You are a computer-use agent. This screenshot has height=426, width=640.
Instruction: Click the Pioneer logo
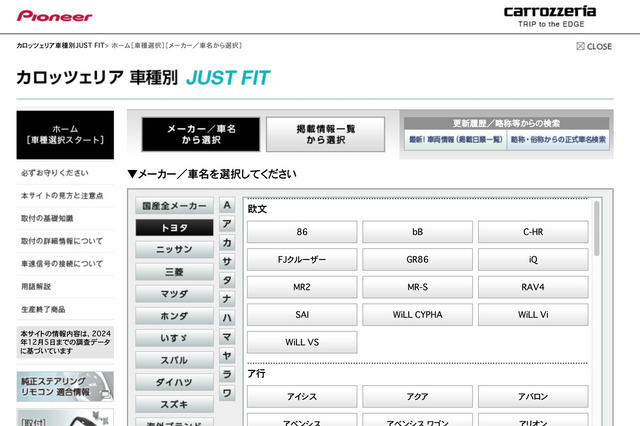tap(54, 16)
